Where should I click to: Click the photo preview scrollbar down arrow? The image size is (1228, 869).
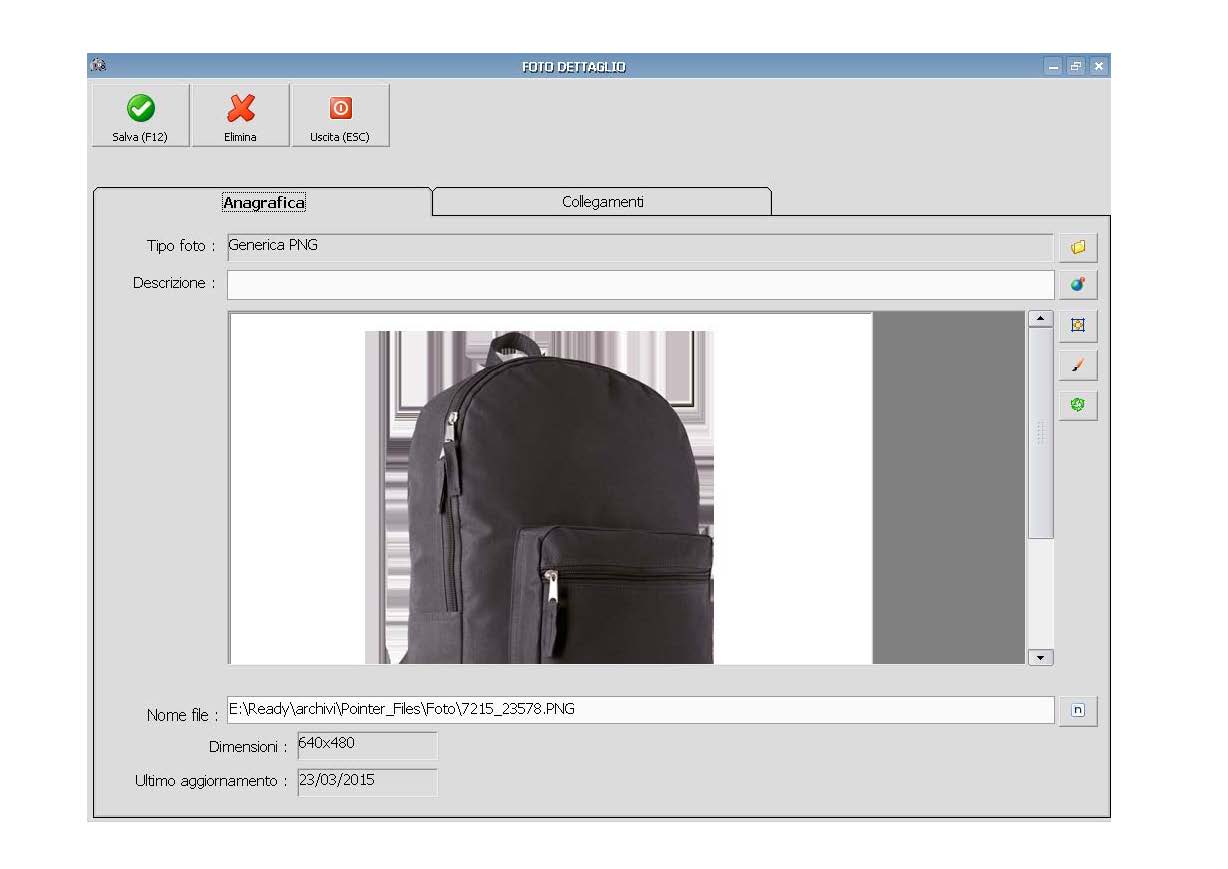point(1041,657)
